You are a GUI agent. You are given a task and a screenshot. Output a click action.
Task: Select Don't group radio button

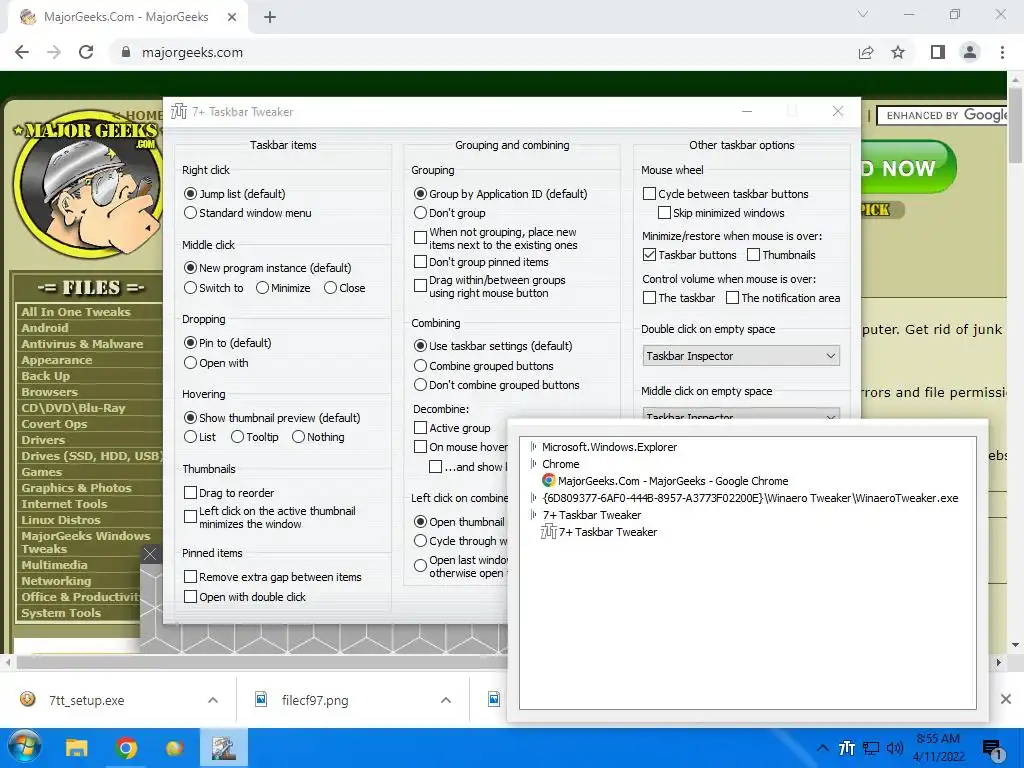[421, 213]
